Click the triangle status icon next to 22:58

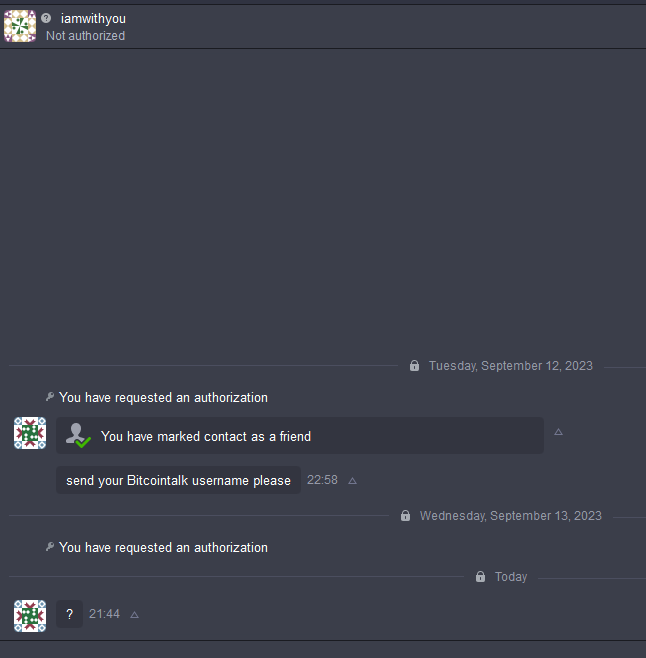pos(353,481)
